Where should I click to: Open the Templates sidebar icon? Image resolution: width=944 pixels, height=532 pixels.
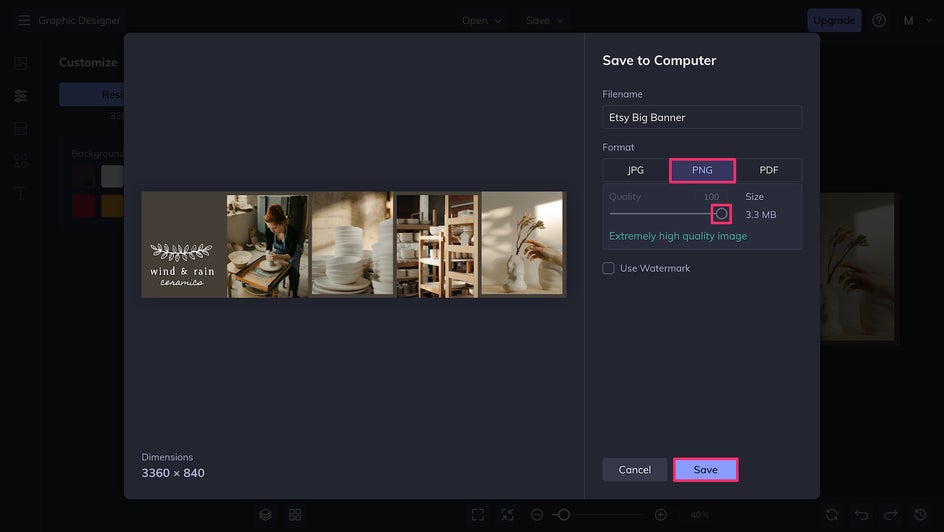point(21,128)
